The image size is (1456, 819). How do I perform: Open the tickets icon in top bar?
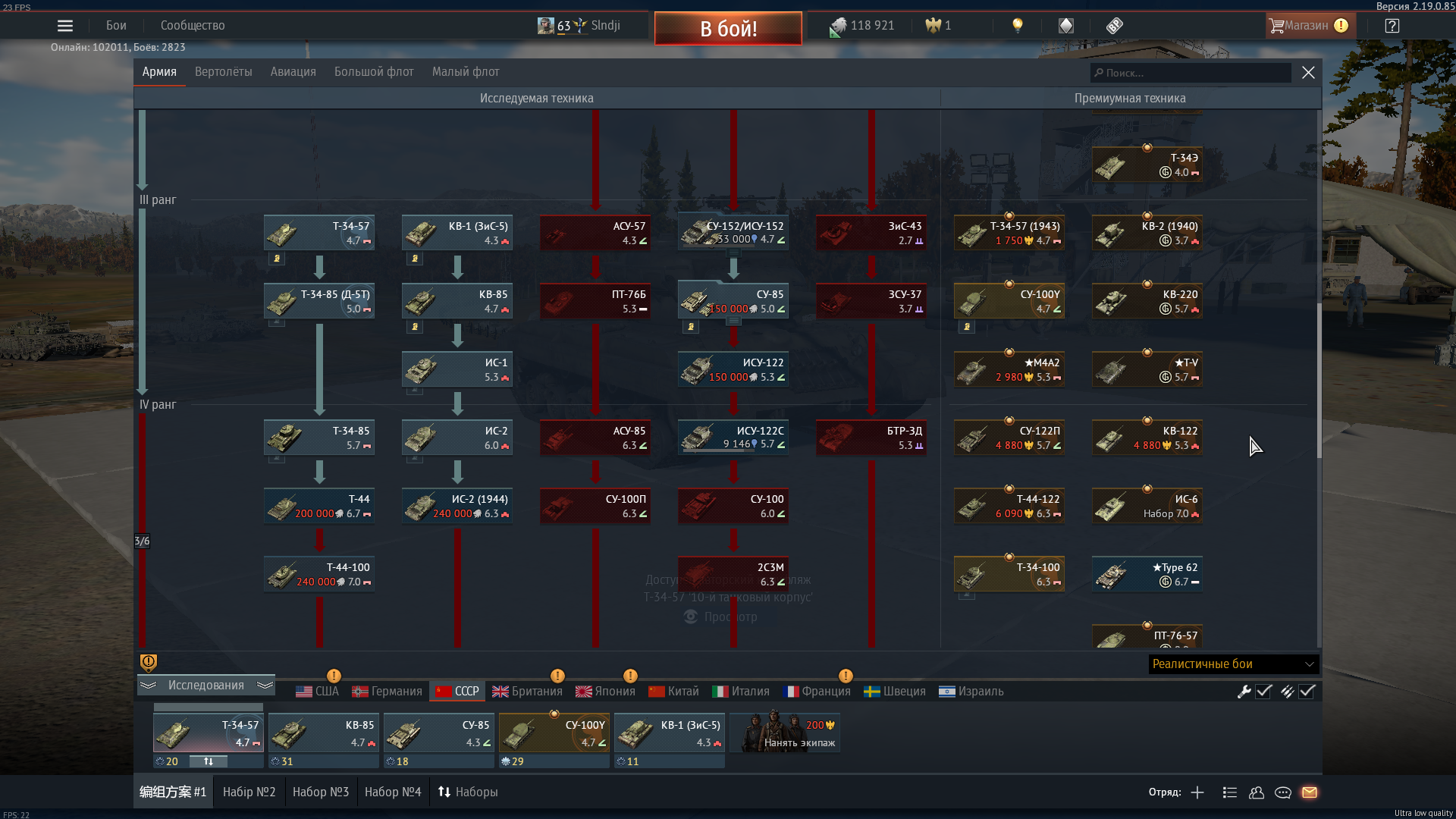click(x=1114, y=26)
